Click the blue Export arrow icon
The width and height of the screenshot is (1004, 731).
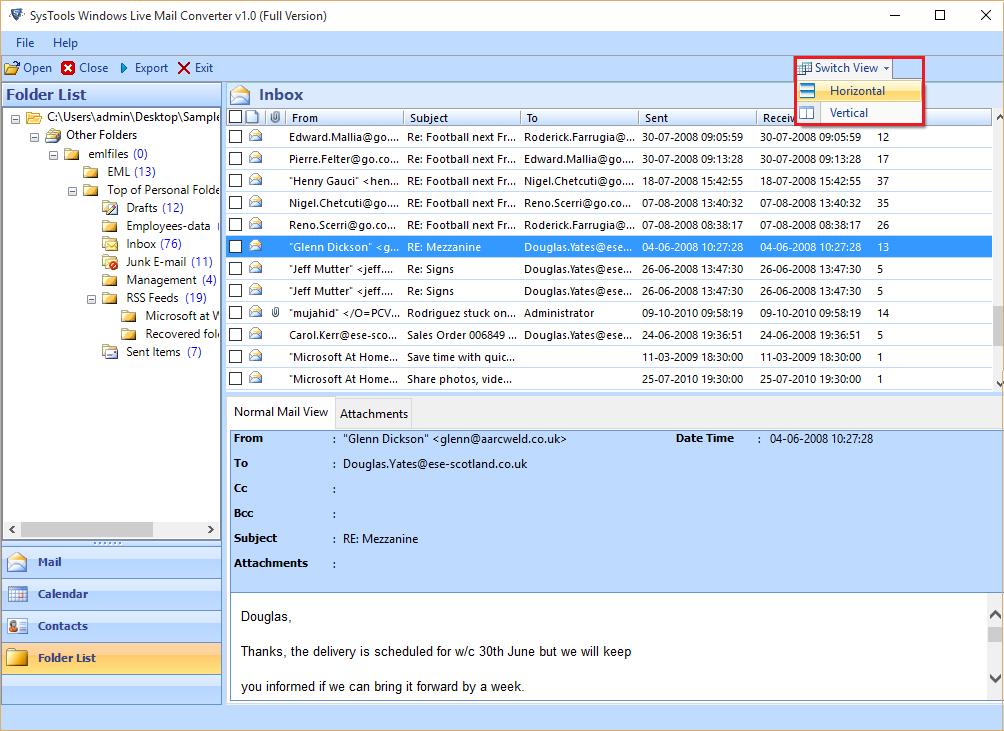pos(124,68)
